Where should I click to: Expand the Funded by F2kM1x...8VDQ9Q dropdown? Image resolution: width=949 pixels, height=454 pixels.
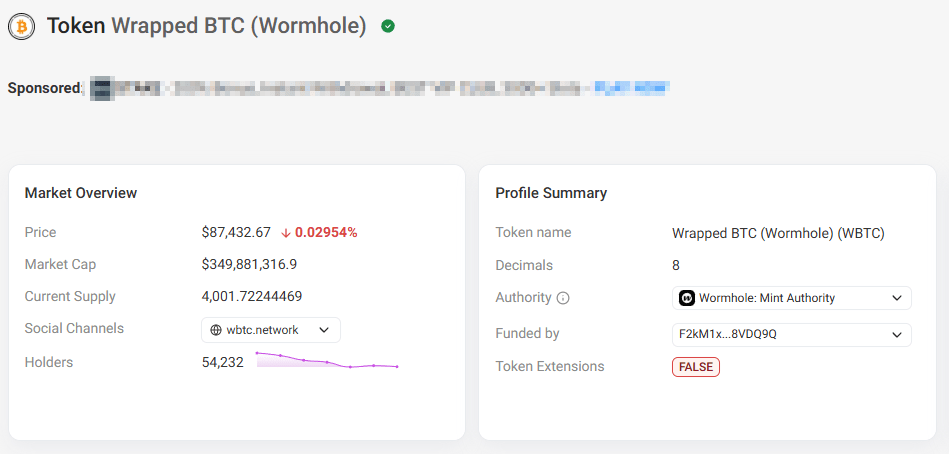pyautogui.click(x=895, y=334)
